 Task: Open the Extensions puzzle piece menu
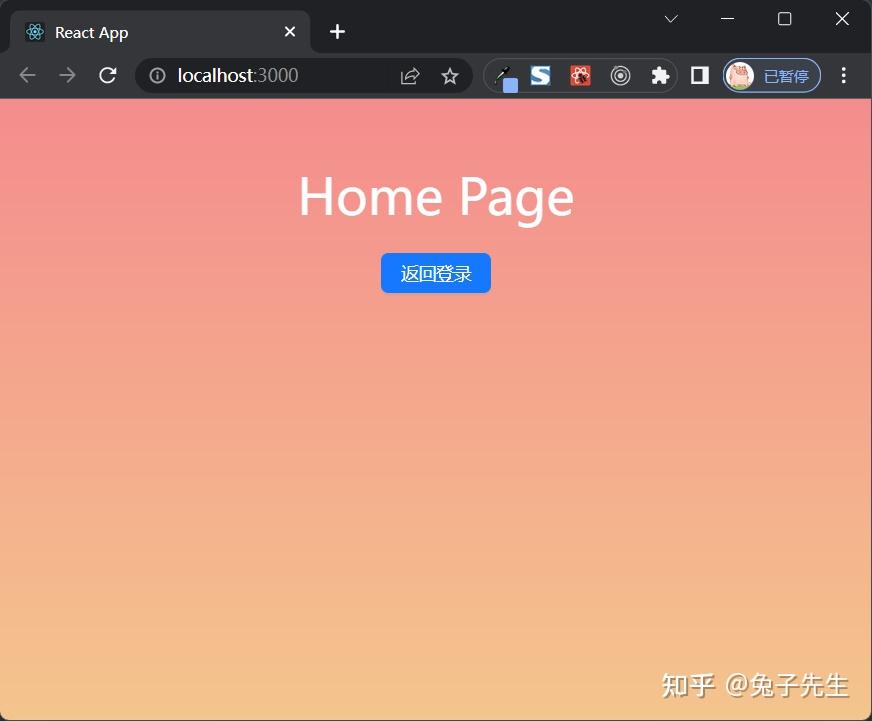[659, 75]
